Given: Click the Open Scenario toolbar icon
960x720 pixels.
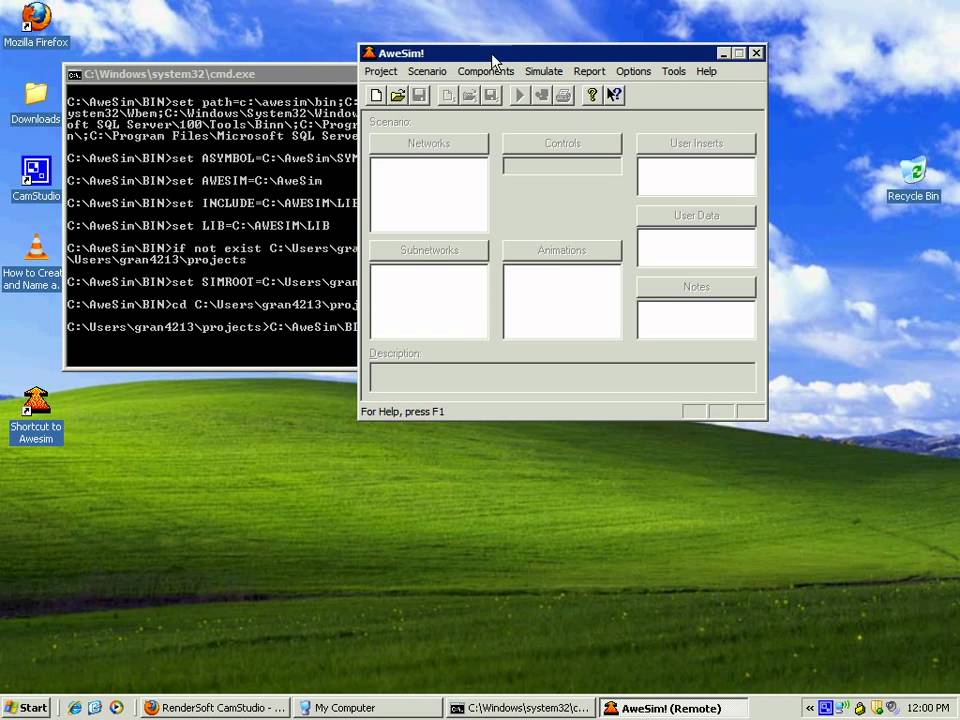Looking at the screenshot, I should point(470,95).
